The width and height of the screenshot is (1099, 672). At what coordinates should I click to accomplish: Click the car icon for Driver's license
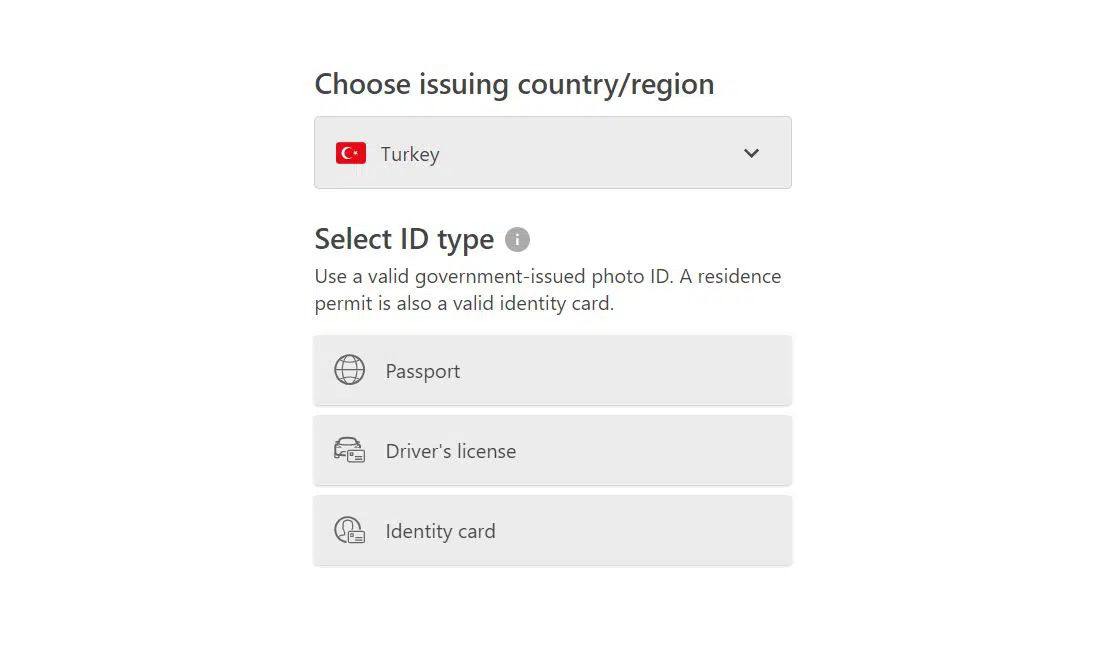(x=349, y=450)
